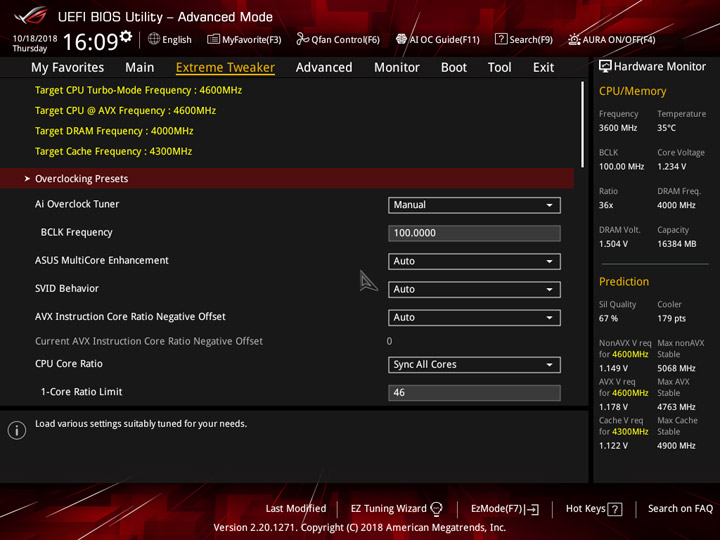Expand Overclocking Presets submenu

point(287,179)
